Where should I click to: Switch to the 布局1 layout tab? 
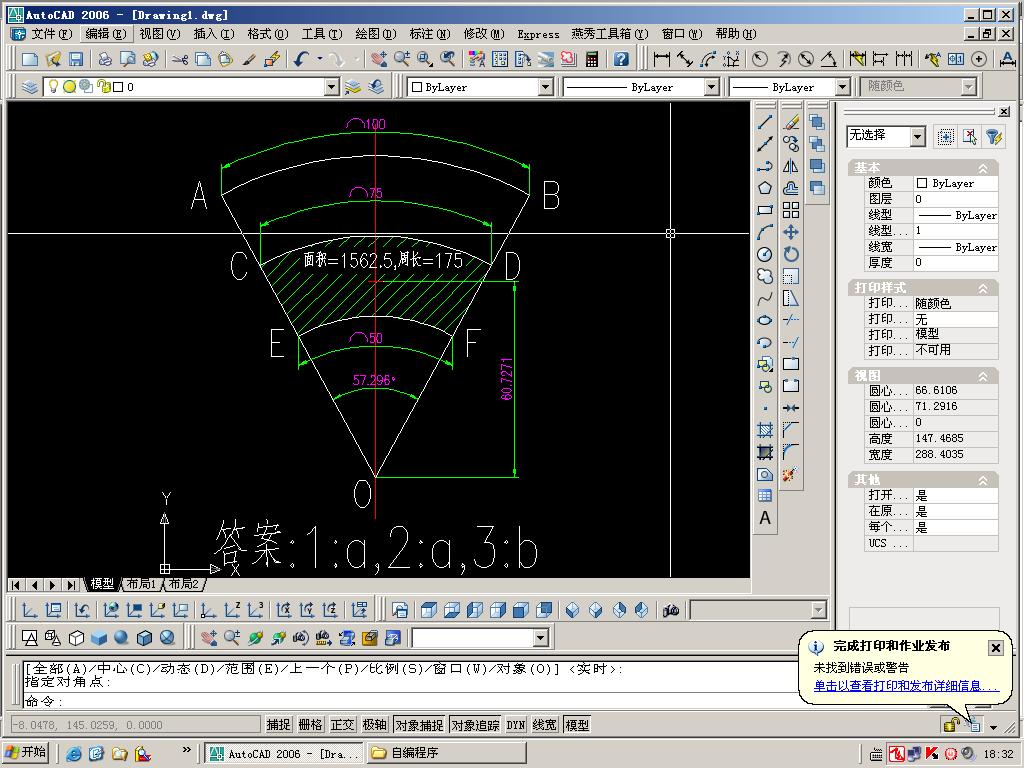click(x=141, y=584)
